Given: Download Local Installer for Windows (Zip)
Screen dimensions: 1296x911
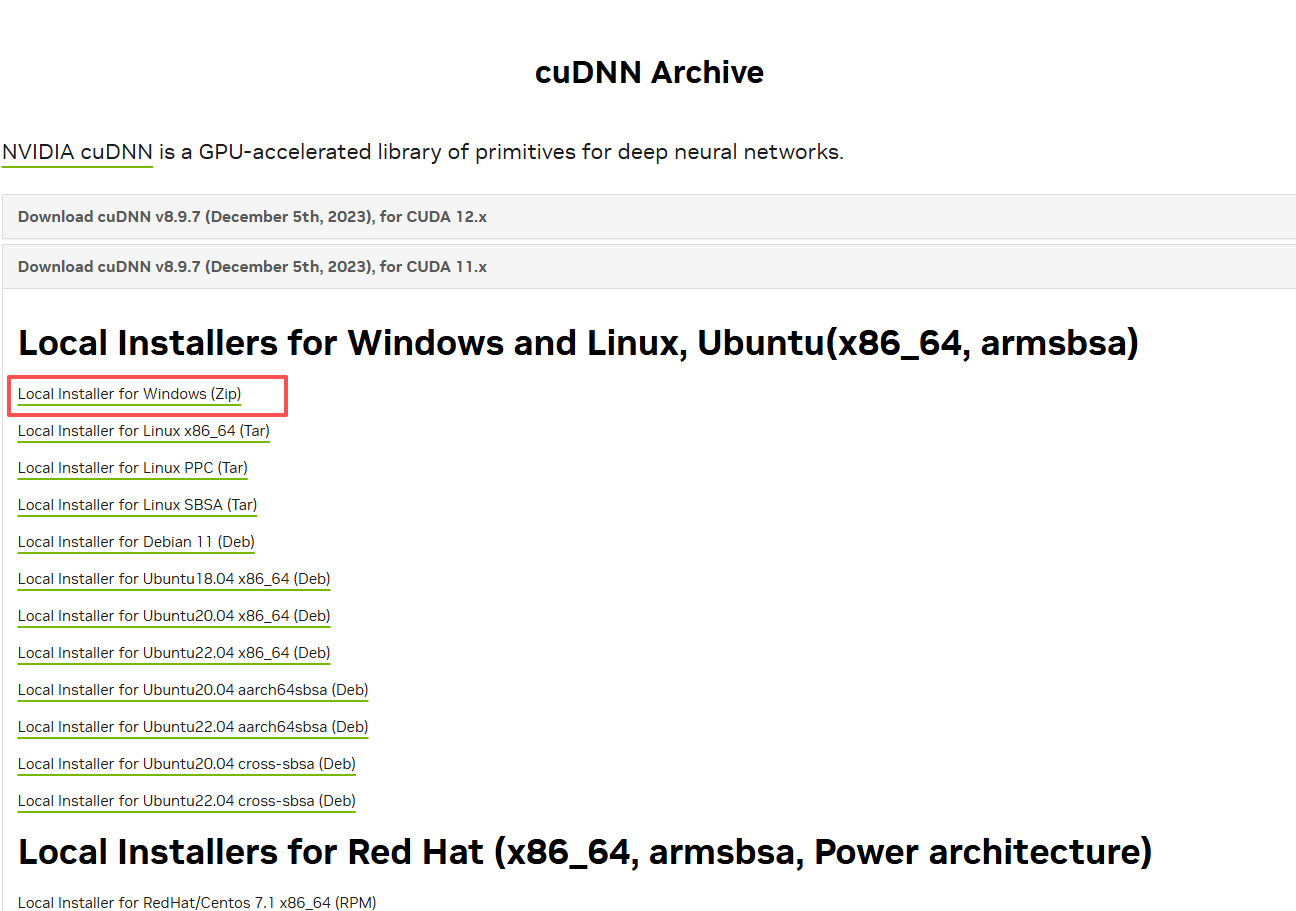Looking at the screenshot, I should [x=130, y=394].
